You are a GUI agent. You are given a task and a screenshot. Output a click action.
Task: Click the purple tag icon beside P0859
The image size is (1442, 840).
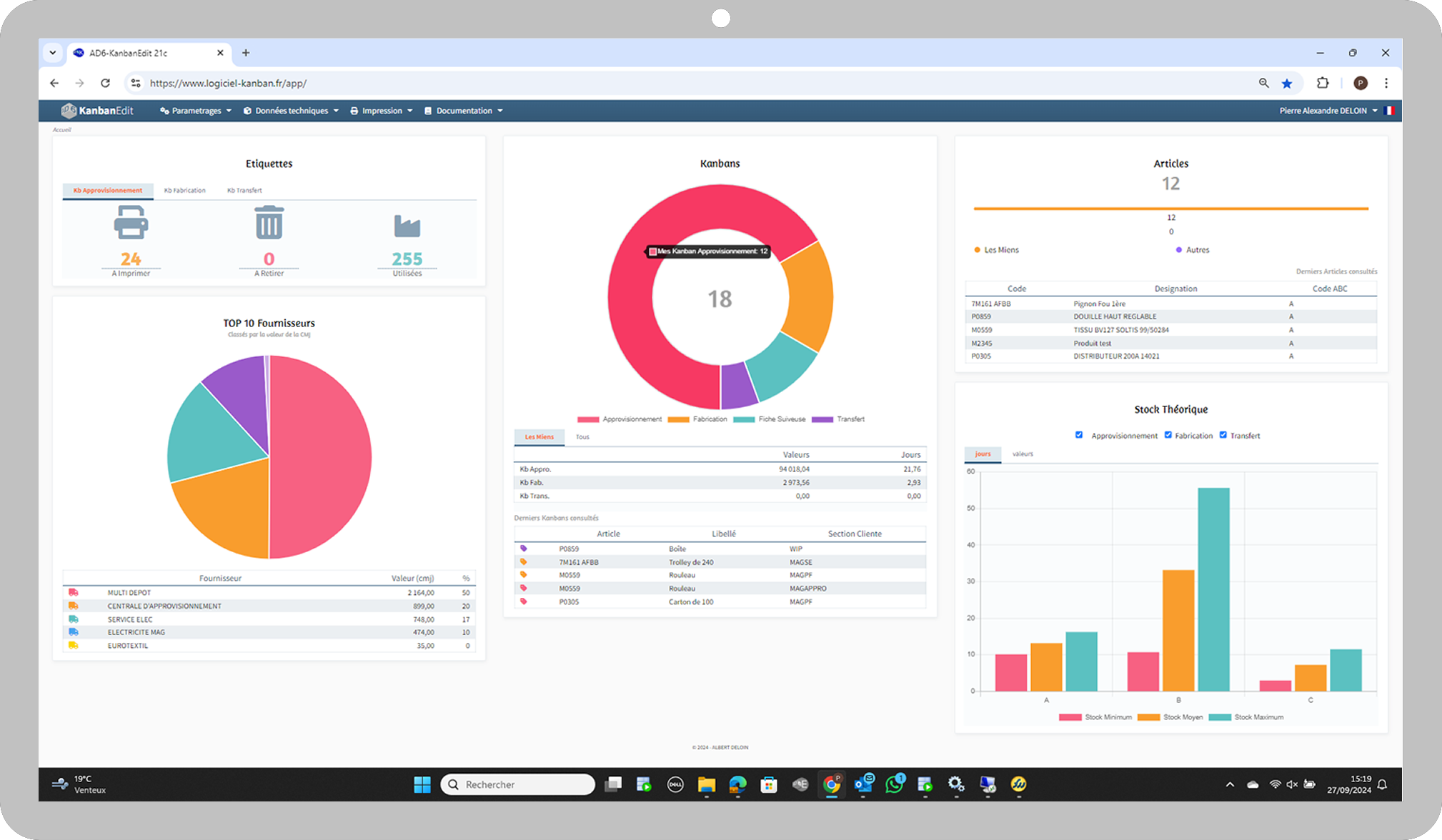pyautogui.click(x=524, y=549)
